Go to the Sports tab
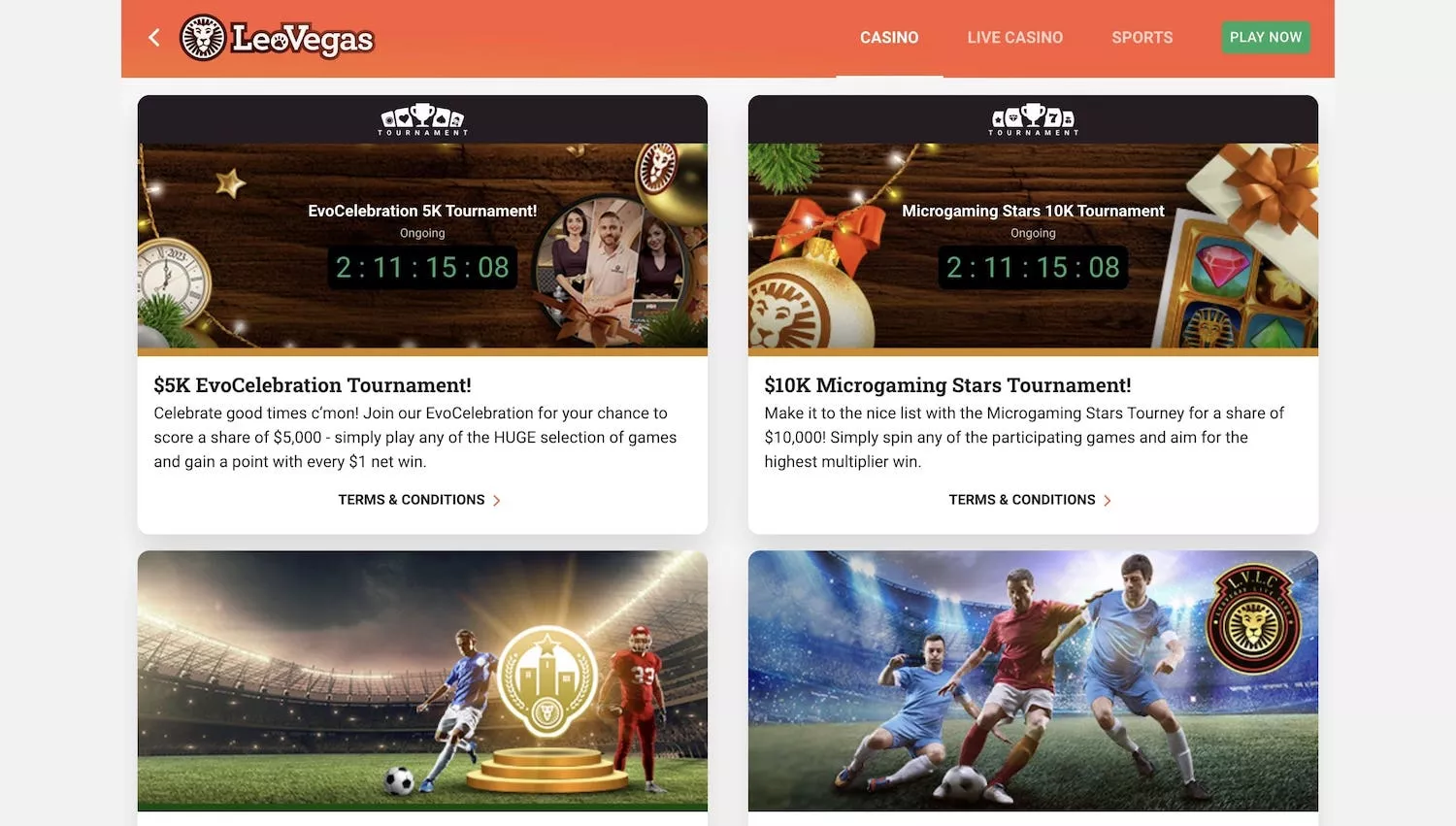 [1142, 38]
